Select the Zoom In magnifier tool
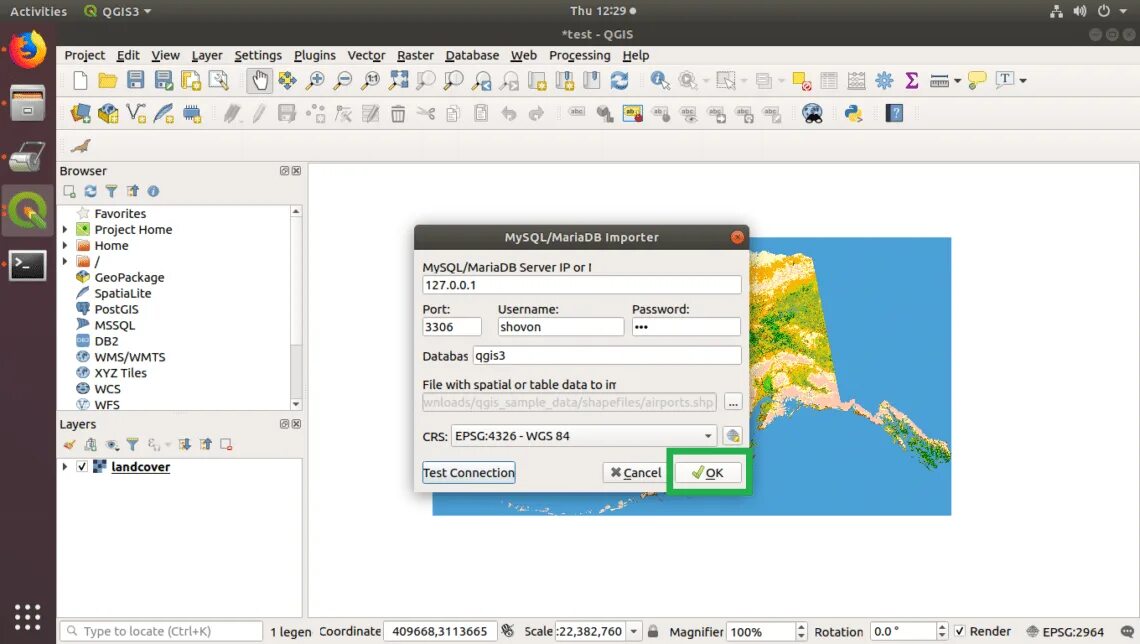The image size is (1140, 644). point(315,80)
